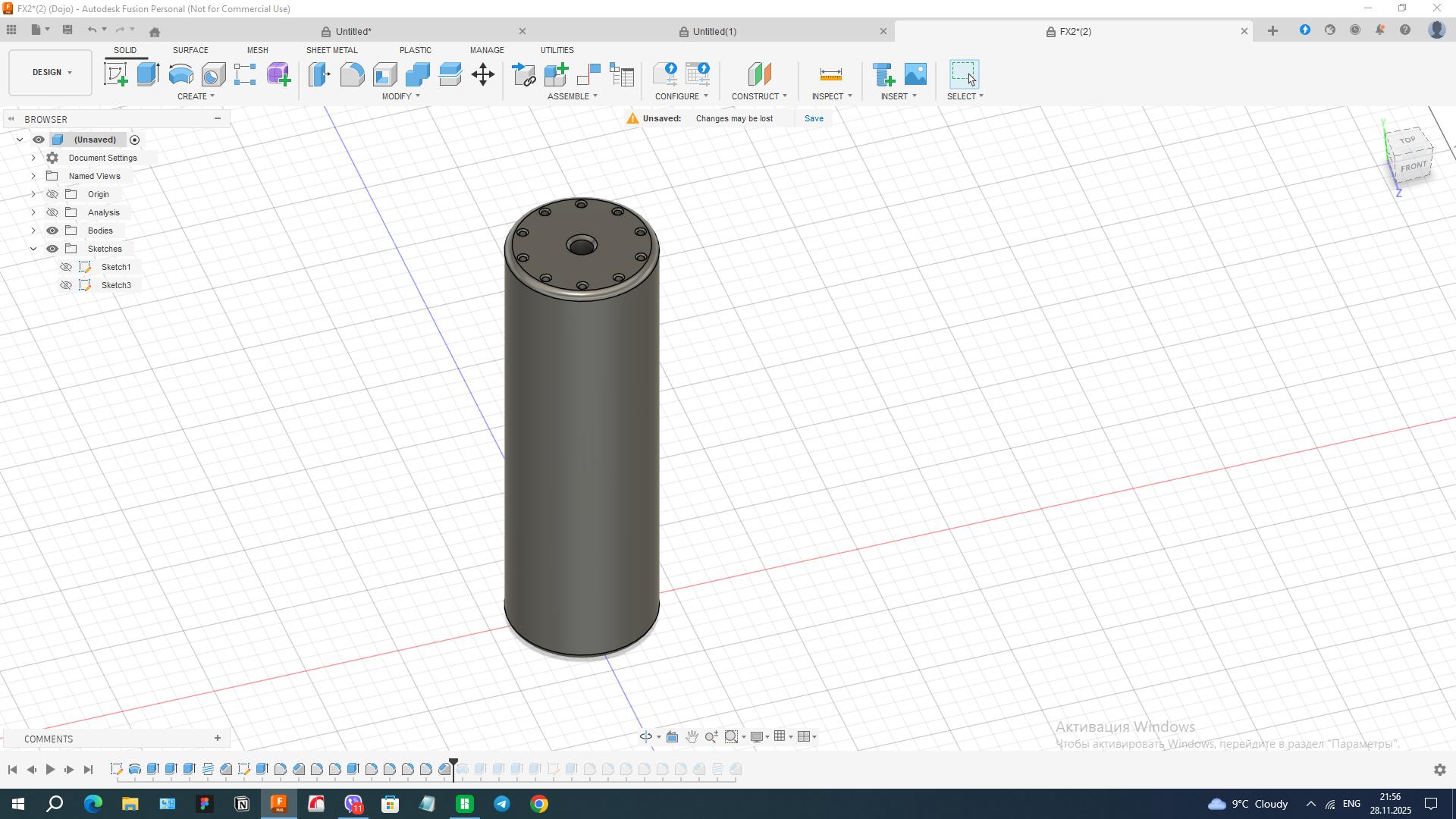Expand the Document Settings node

[33, 158]
